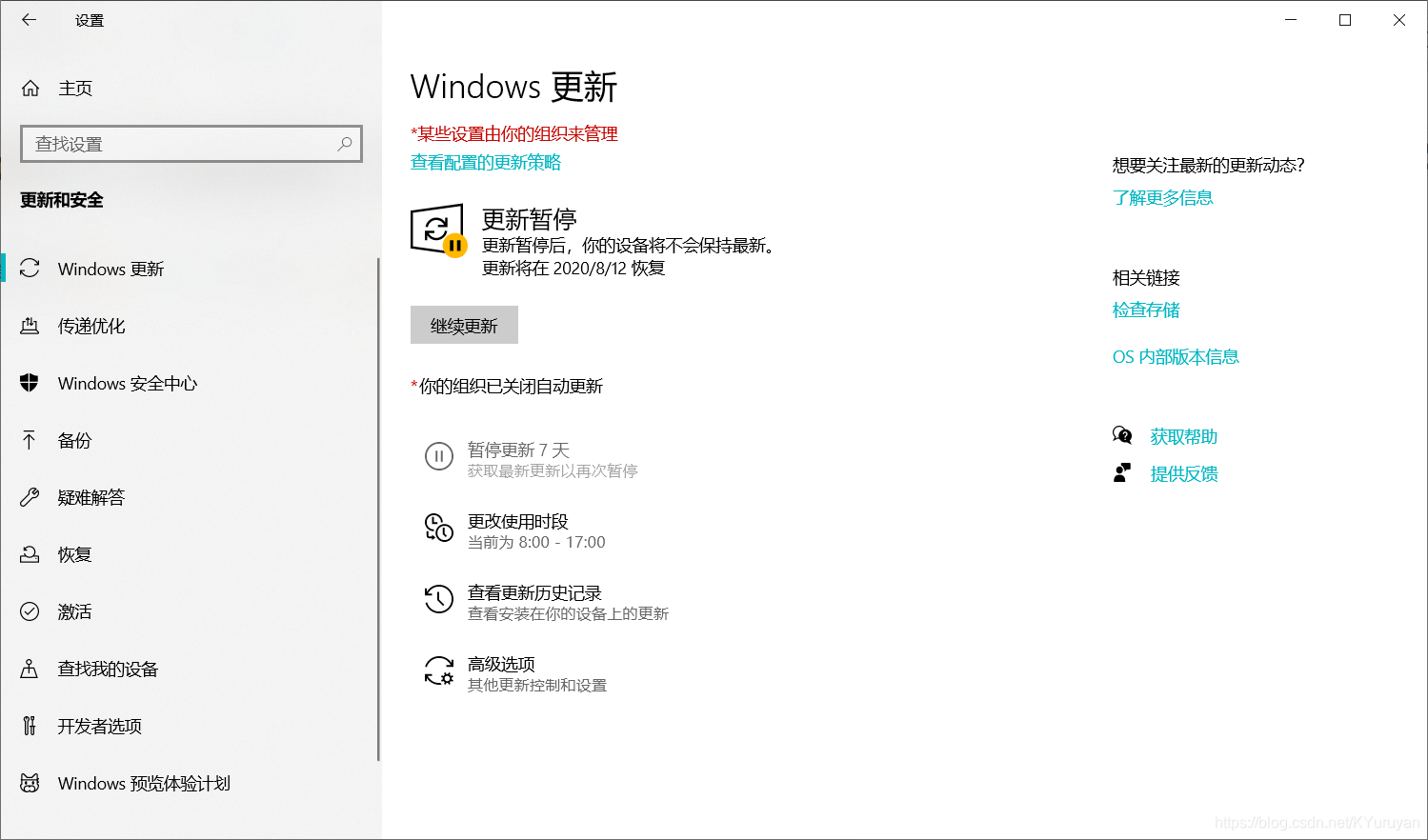Click the gear-sync icon for 高级选项
Screen dimensions: 1428x840
pos(438,670)
